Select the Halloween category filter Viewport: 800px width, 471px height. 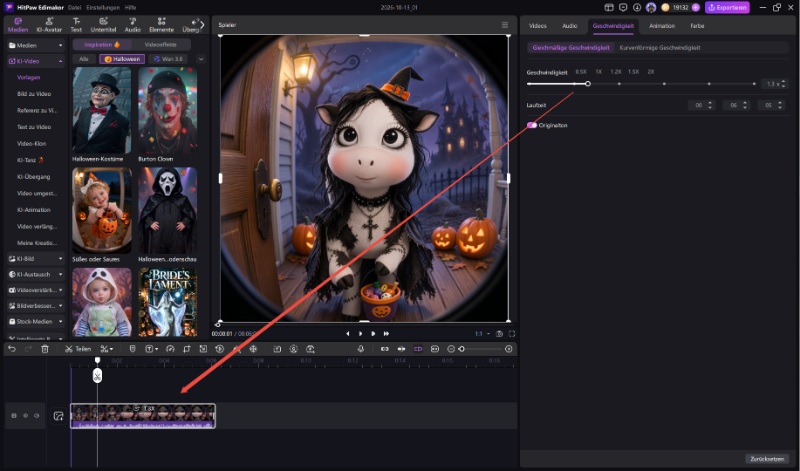coord(122,59)
